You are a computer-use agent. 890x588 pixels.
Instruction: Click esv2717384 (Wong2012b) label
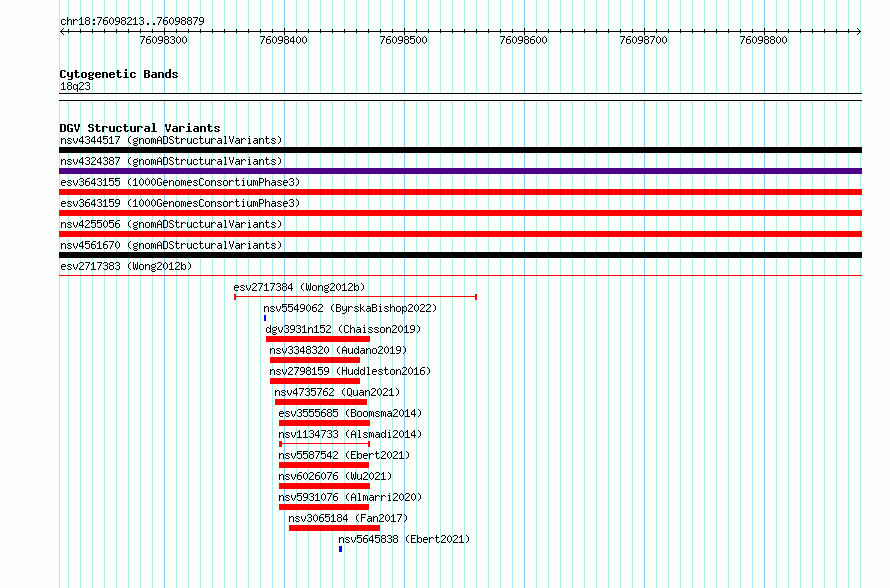pyautogui.click(x=299, y=287)
